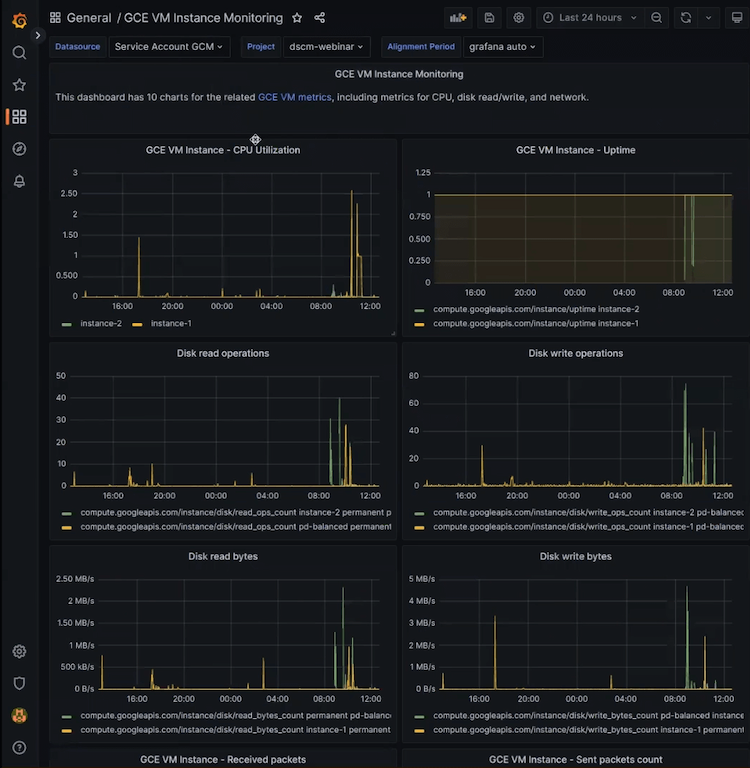
Task: Toggle uptime instance-2 legend series
Action: coord(536,309)
